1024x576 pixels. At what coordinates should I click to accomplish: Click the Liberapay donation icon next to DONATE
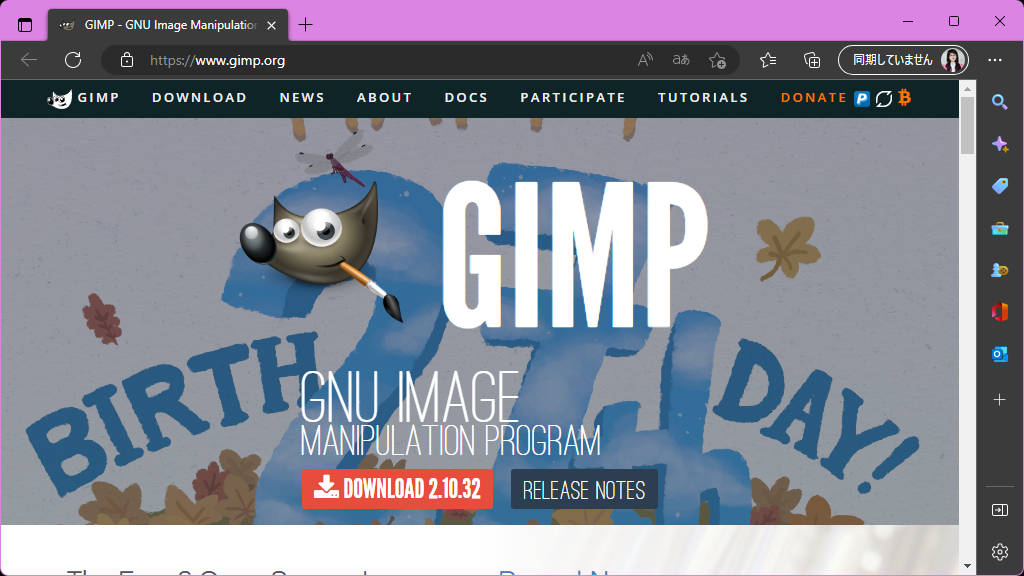click(883, 98)
